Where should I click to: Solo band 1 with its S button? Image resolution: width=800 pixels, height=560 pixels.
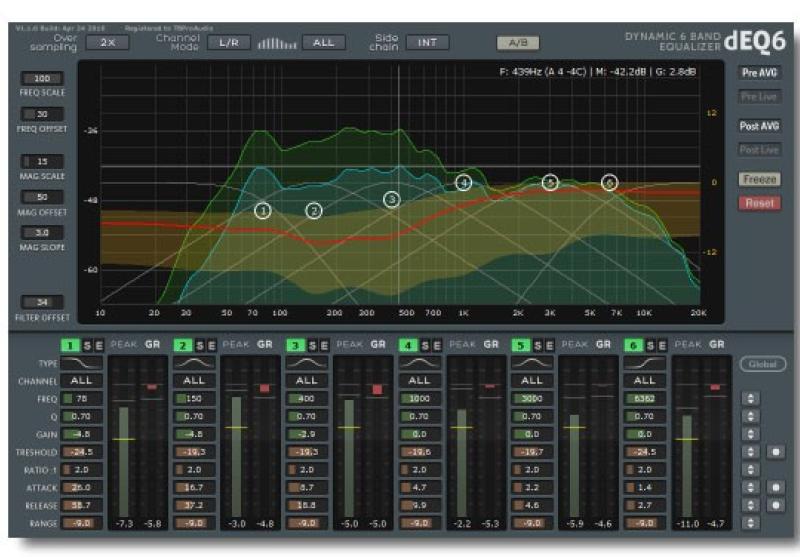(x=85, y=345)
